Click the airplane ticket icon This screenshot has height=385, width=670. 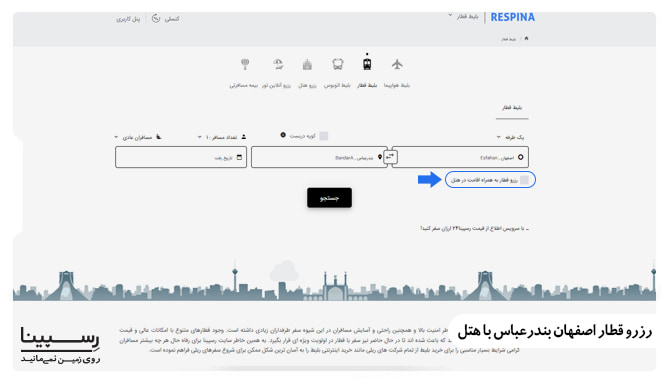[397, 65]
